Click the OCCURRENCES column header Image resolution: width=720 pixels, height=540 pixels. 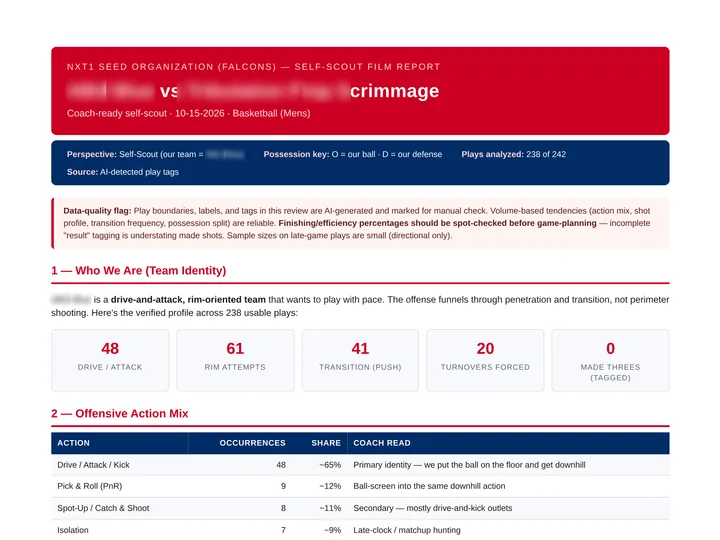[x=252, y=443]
